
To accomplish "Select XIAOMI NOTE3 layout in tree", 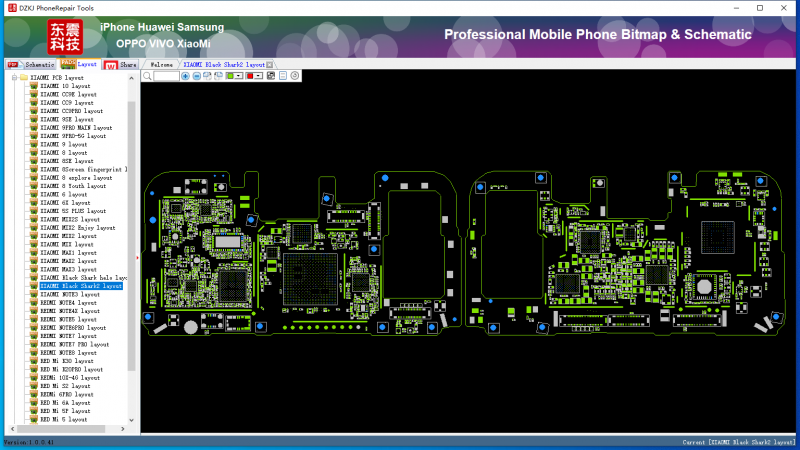I will point(70,295).
